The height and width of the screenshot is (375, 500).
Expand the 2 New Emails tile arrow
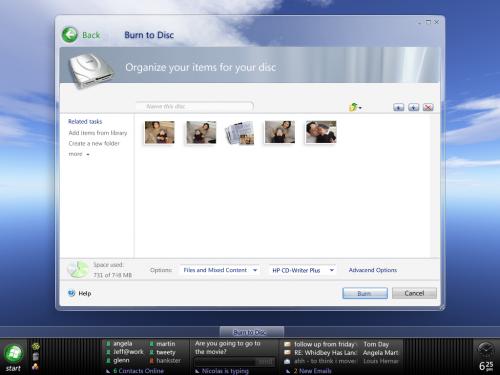click(288, 371)
